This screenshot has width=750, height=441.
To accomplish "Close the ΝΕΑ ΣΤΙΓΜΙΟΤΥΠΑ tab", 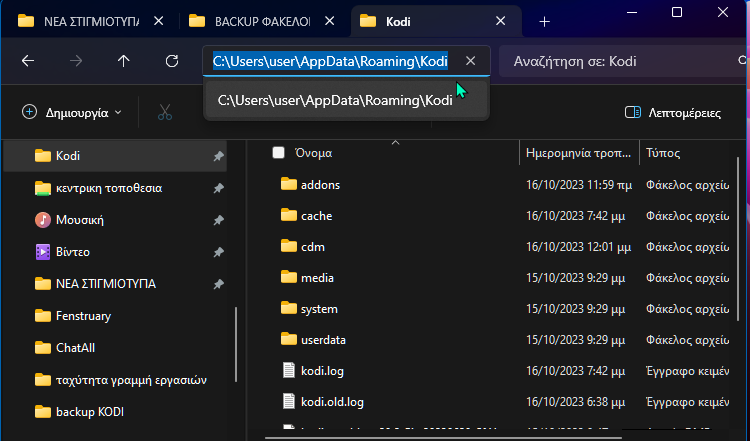I will (x=158, y=21).
